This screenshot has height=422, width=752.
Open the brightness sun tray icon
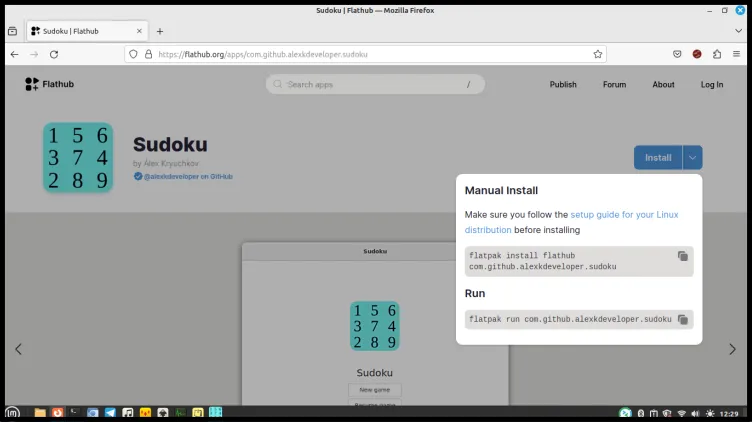pos(710,413)
